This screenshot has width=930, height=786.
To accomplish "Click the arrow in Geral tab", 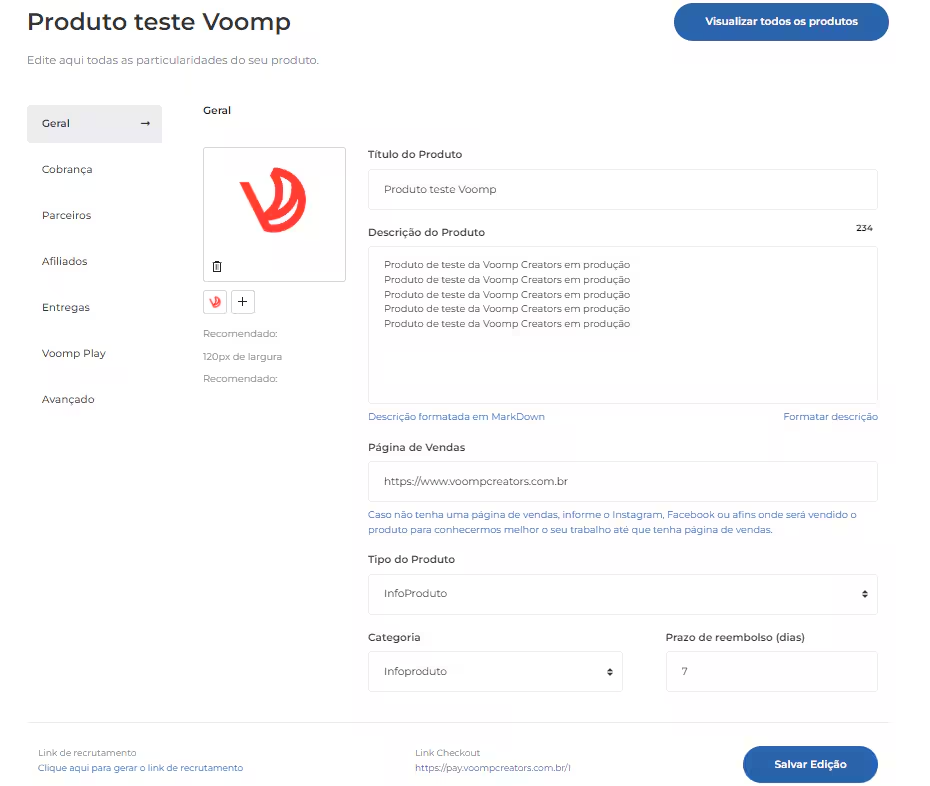I will [x=145, y=123].
